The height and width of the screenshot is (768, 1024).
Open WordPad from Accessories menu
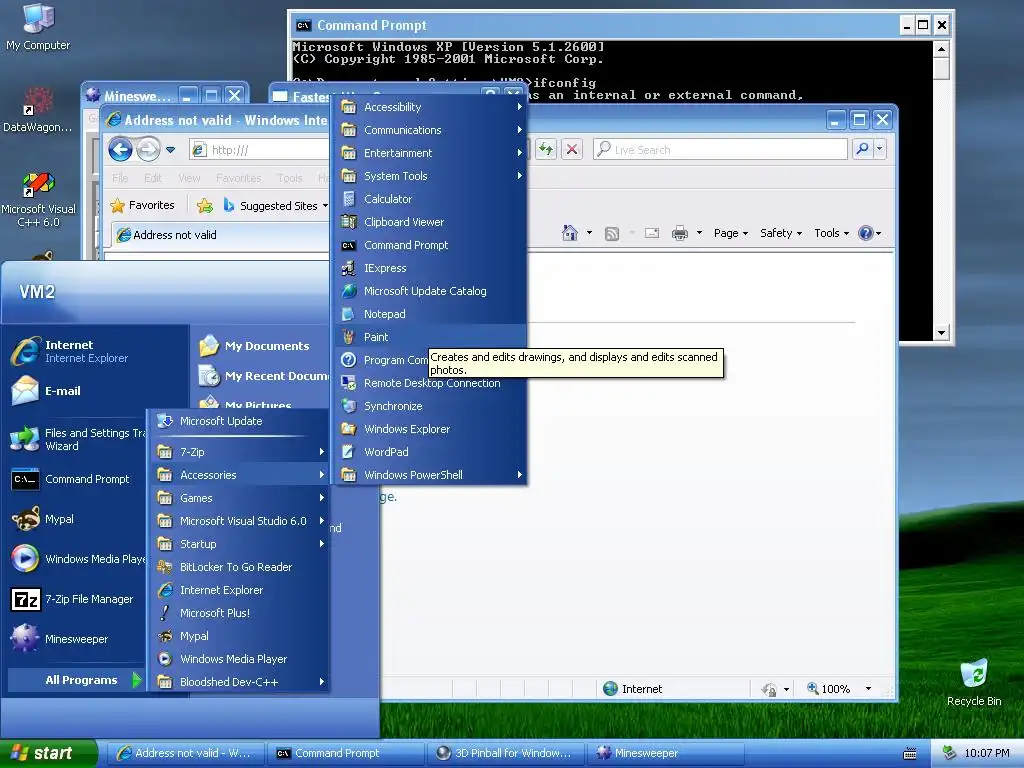(x=430, y=452)
